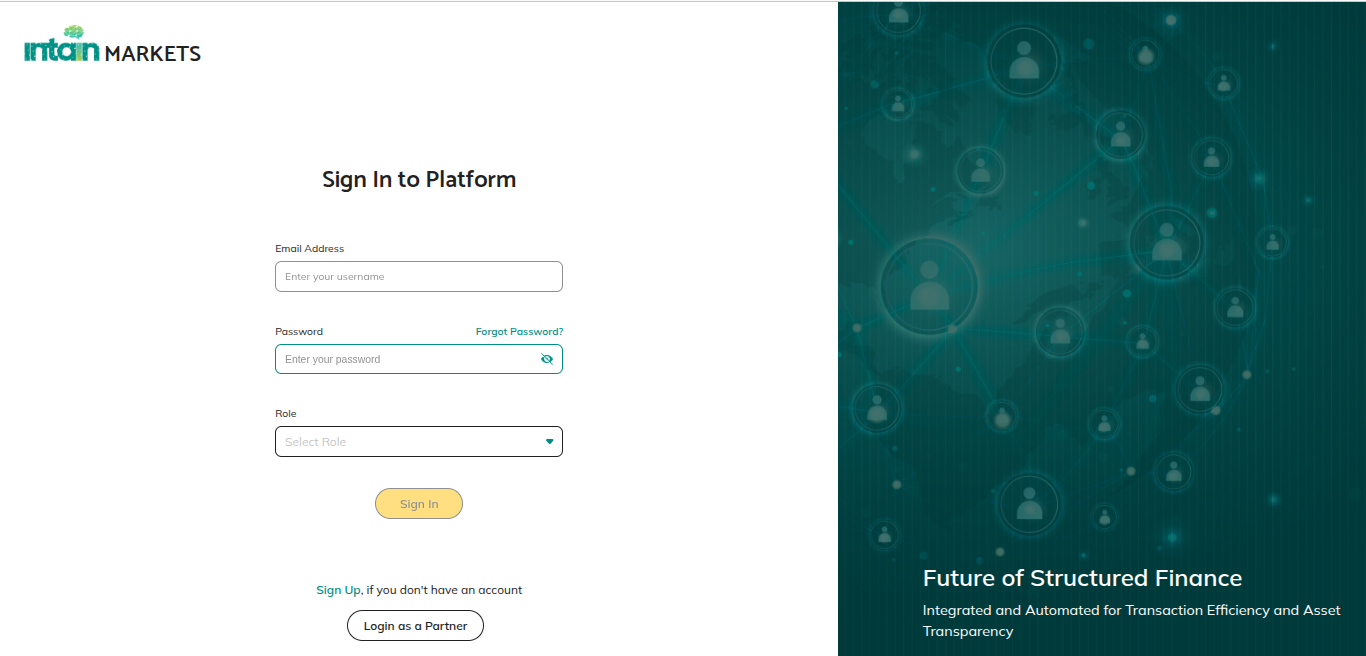Click the green tree icon atop the Intain logo
1366x656 pixels.
[74, 33]
